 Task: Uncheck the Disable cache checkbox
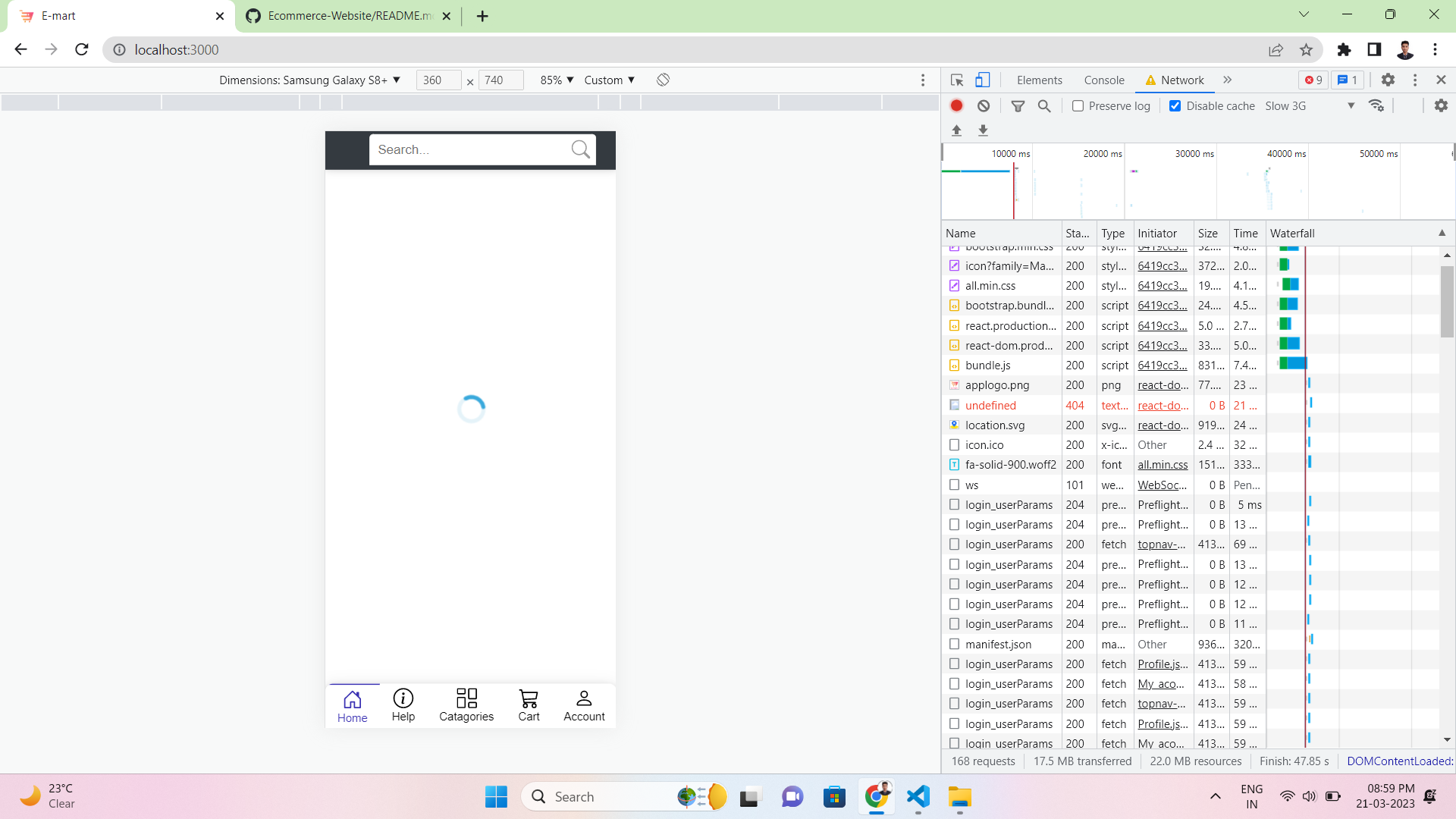tap(1175, 105)
